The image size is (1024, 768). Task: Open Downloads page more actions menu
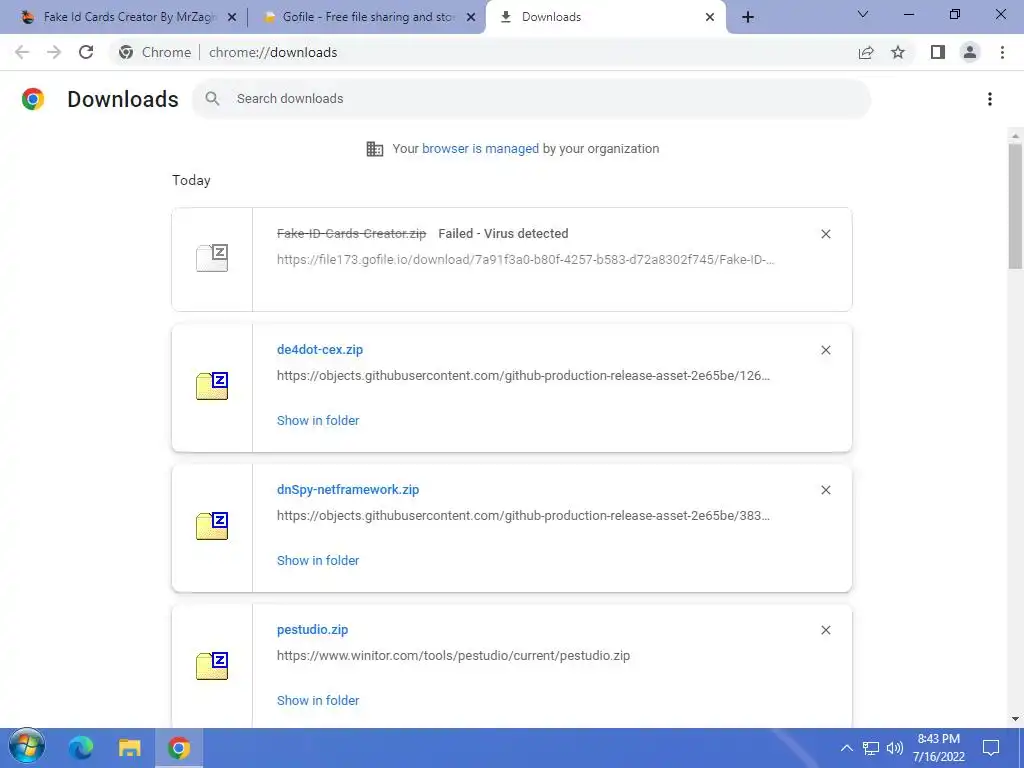coord(990,99)
